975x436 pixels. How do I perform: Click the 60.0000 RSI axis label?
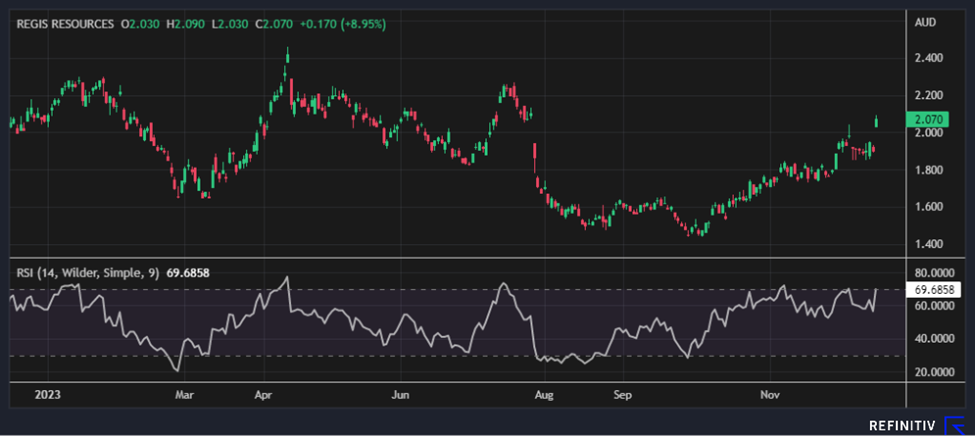click(x=933, y=306)
